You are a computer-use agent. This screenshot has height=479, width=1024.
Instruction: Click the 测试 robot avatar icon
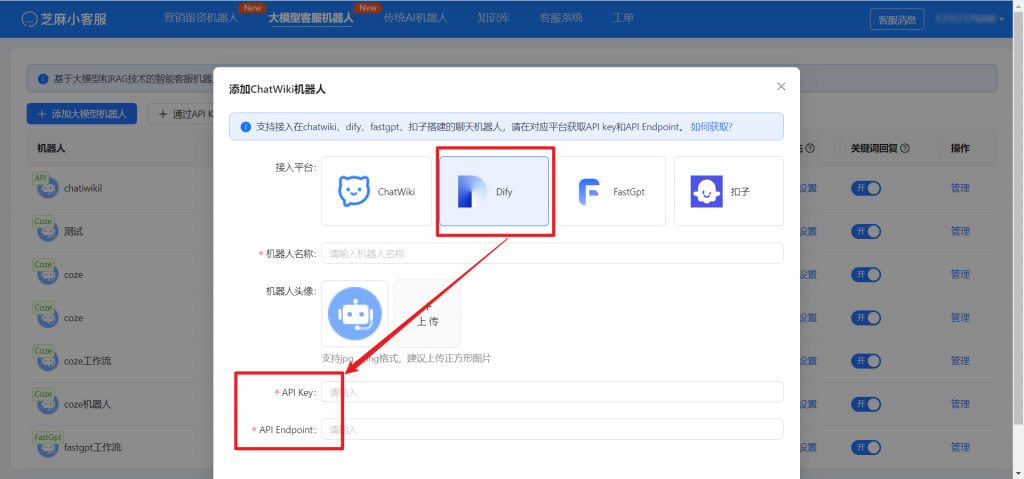click(46, 232)
